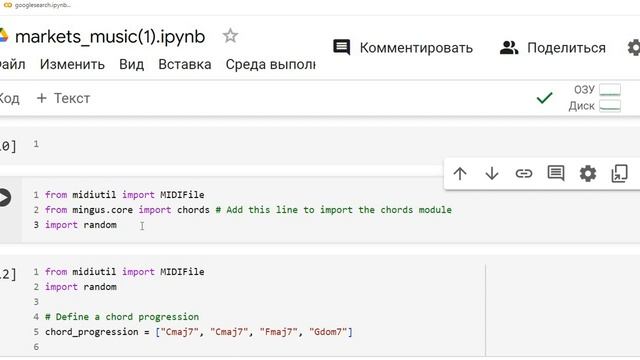Viewport: 640px width, 360px height.
Task: Open the settings gear at top right
Action: point(634,48)
